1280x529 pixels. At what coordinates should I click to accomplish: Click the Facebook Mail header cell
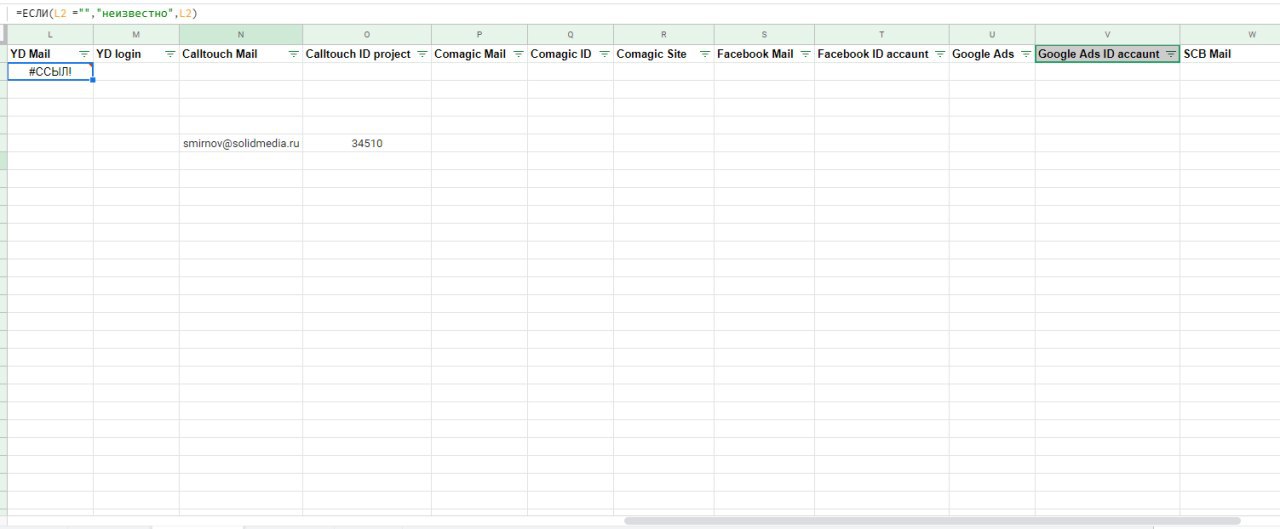764,54
